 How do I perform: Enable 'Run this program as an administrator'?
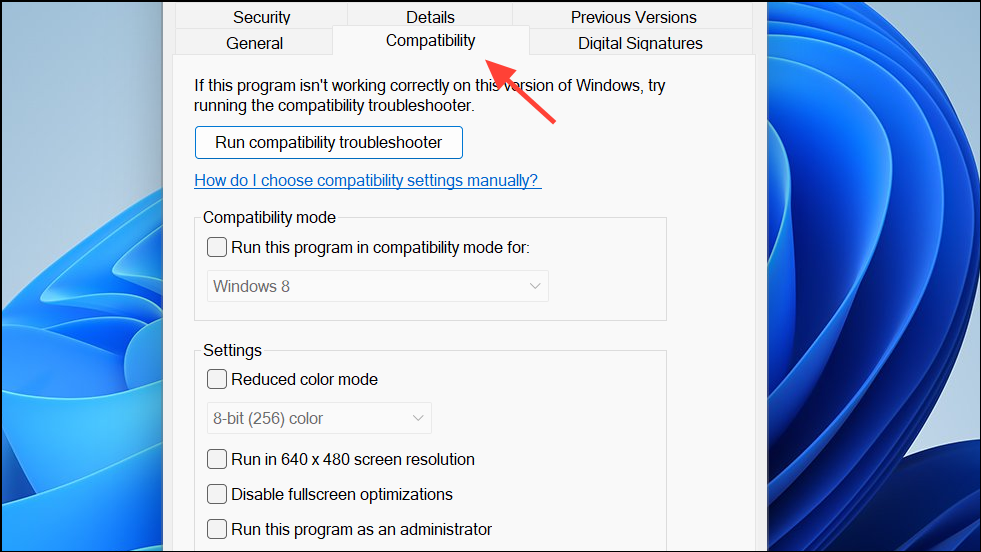(217, 529)
